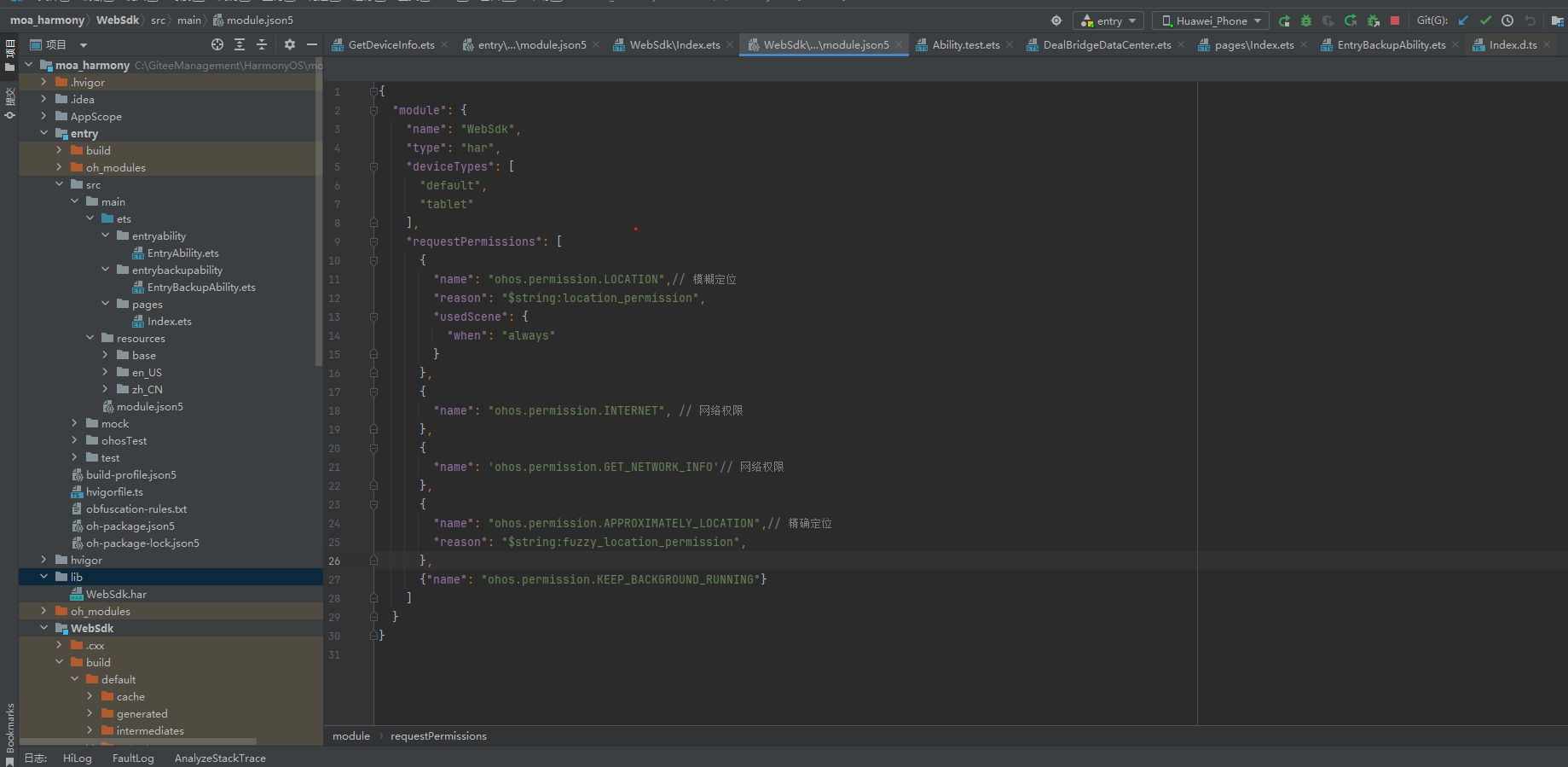Screen dimensions: 1568x767
Task: Open the FaultLog panel
Action: coord(133,758)
